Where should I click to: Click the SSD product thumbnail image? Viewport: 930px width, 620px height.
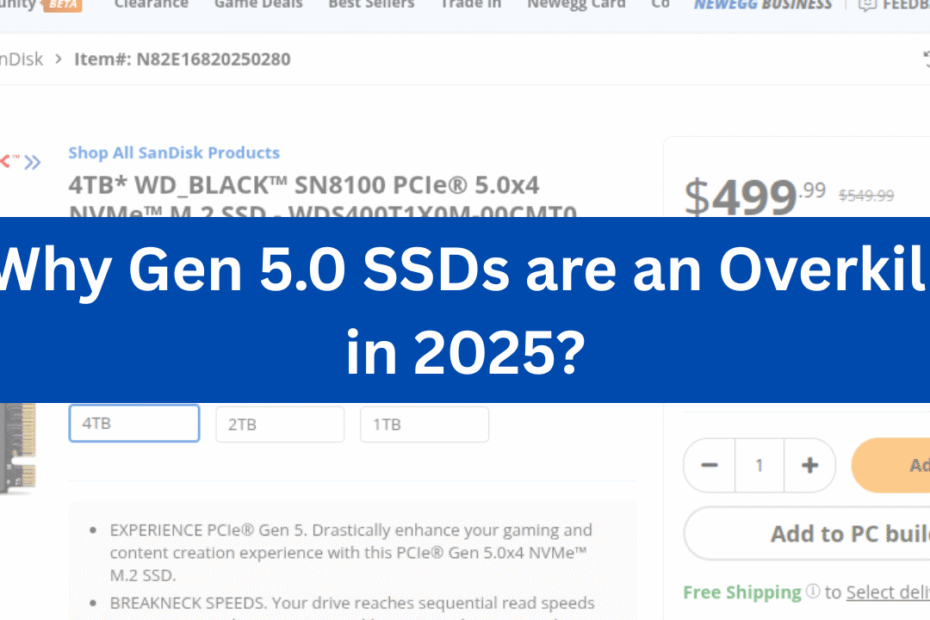pos(18,448)
